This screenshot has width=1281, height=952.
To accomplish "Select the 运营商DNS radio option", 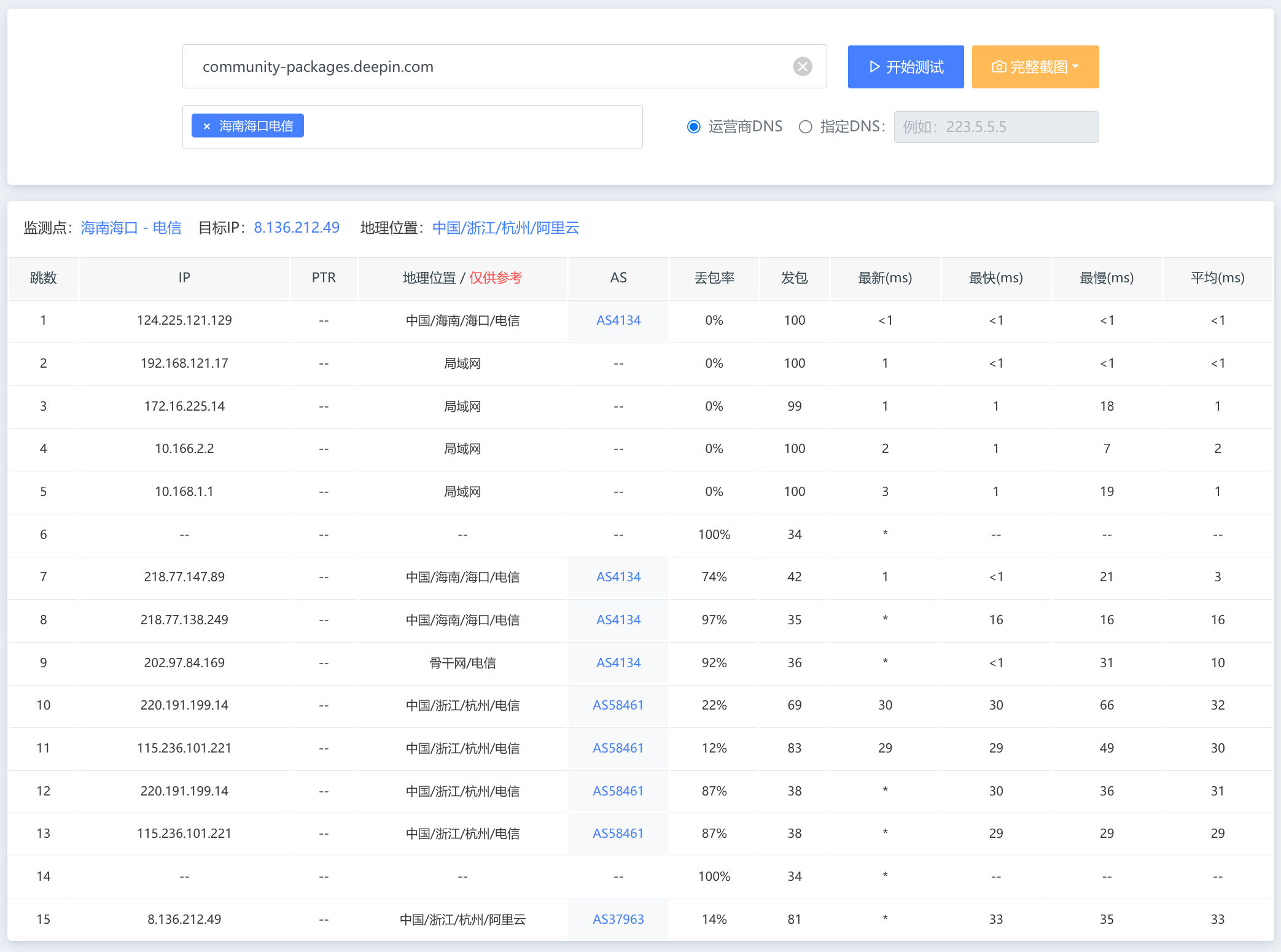I will (x=694, y=126).
